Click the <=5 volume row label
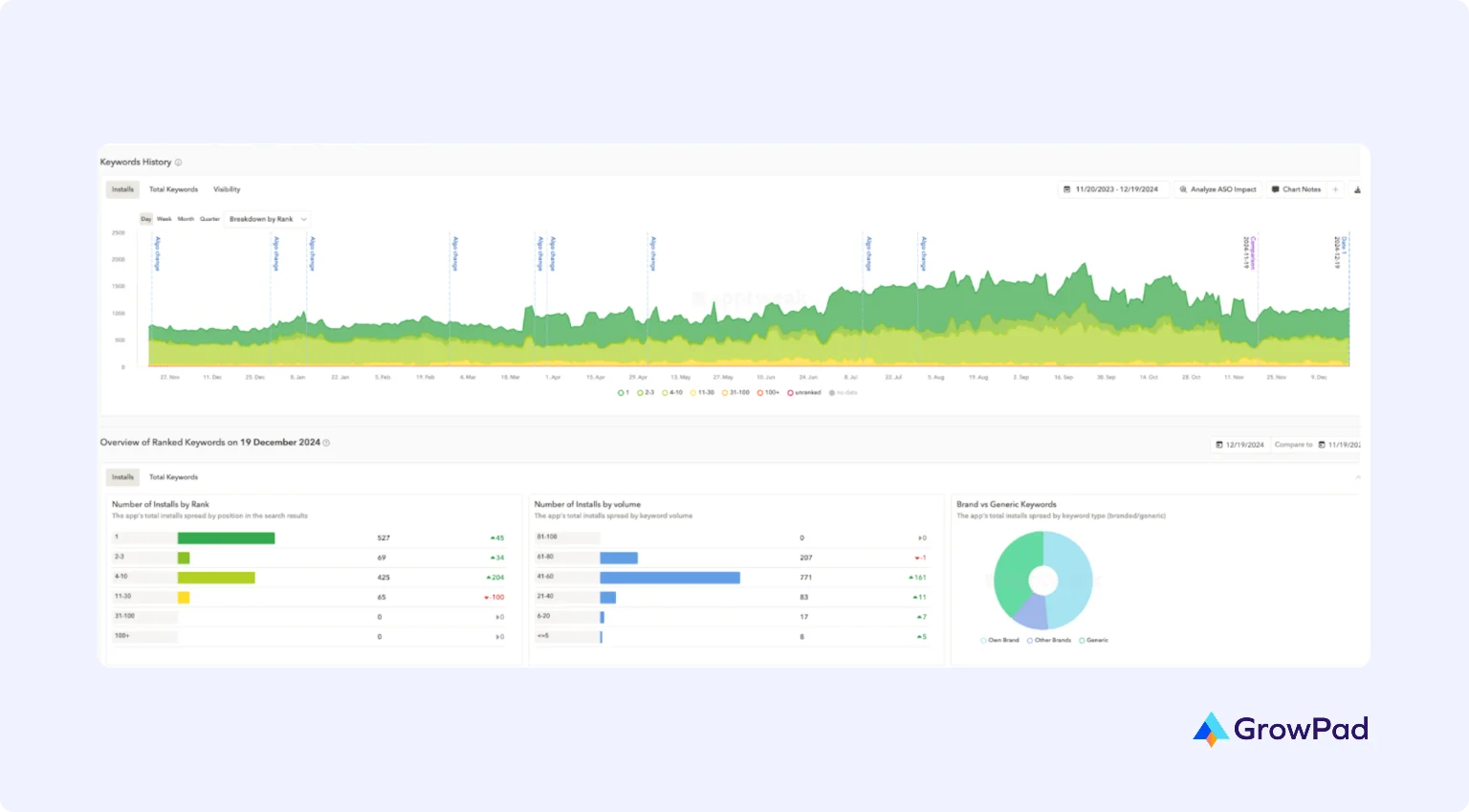Screen dimensions: 1469x812 click(543, 636)
